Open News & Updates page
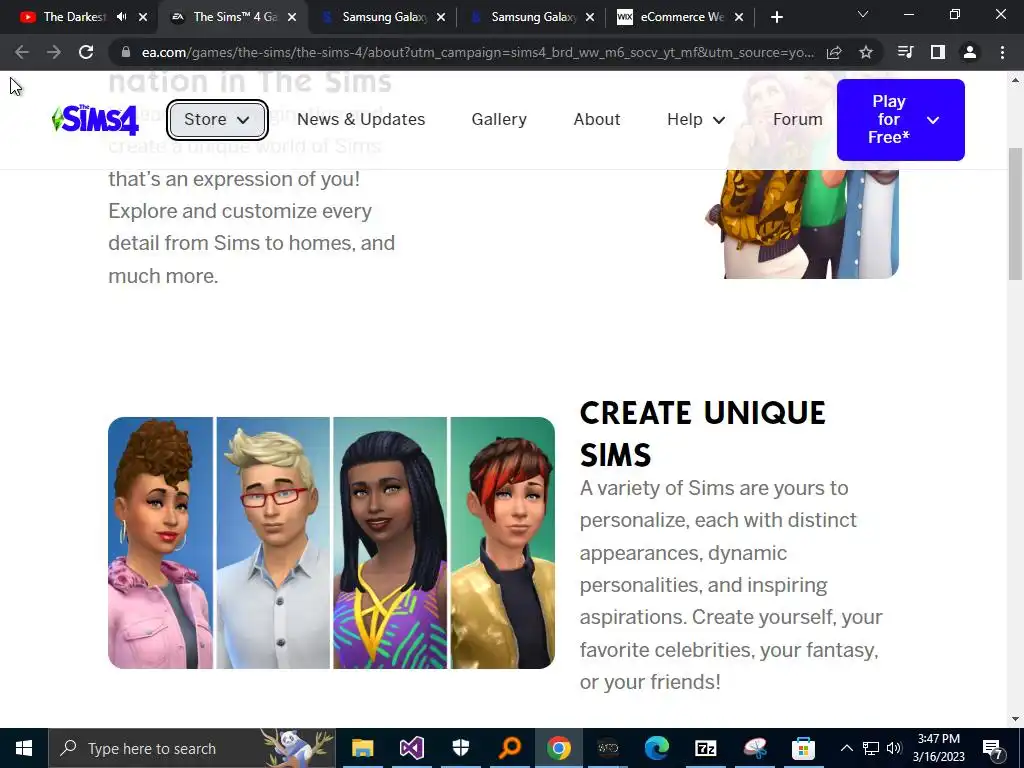Image resolution: width=1024 pixels, height=768 pixels. 361,120
